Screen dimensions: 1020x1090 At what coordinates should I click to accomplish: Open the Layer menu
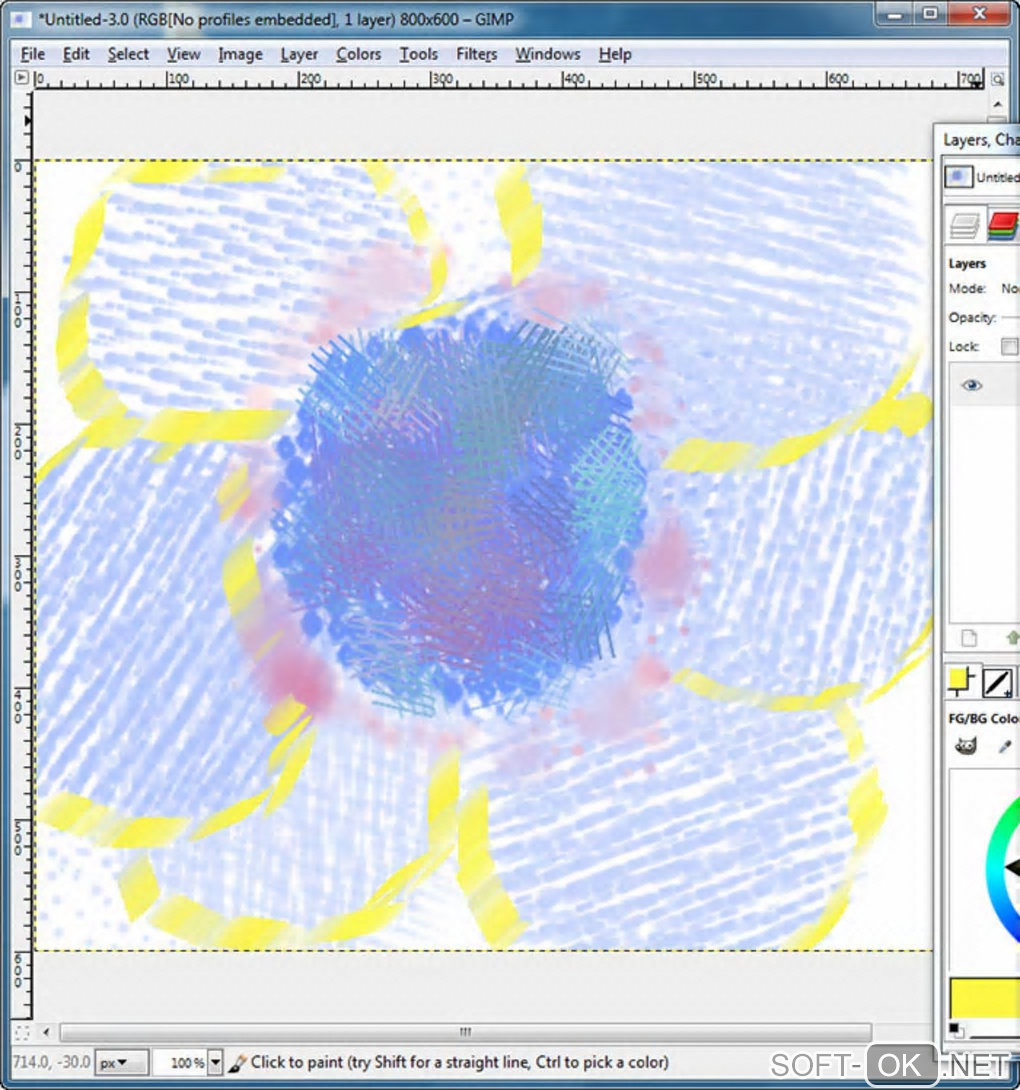[x=299, y=54]
